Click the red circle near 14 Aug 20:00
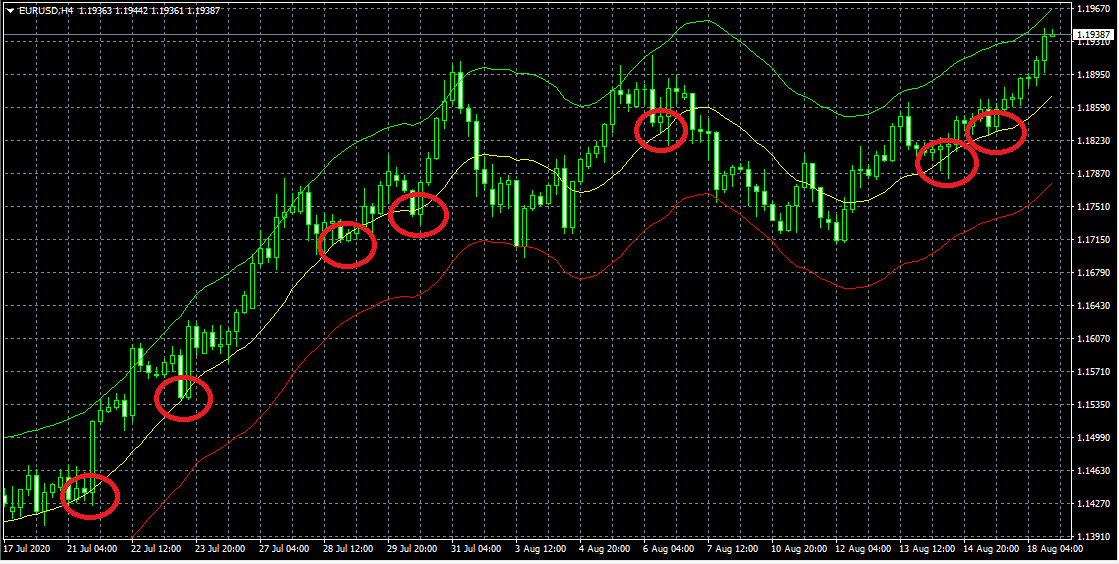Viewport: 1119px width, 564px height. tap(996, 133)
